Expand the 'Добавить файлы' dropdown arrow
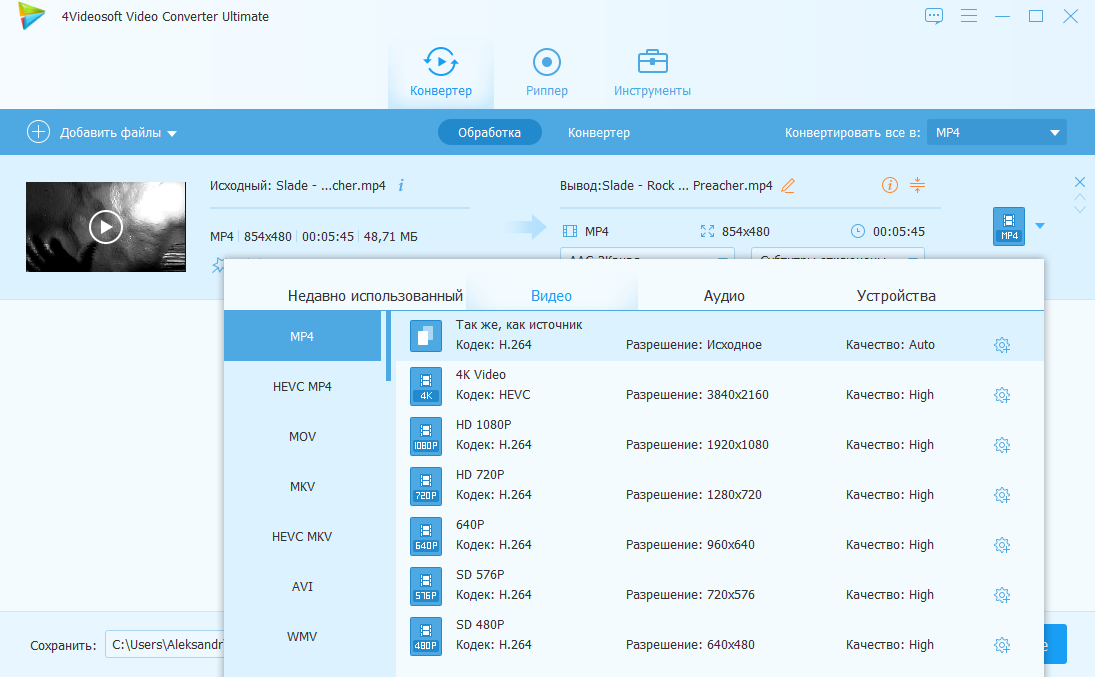1095x677 pixels. (172, 133)
